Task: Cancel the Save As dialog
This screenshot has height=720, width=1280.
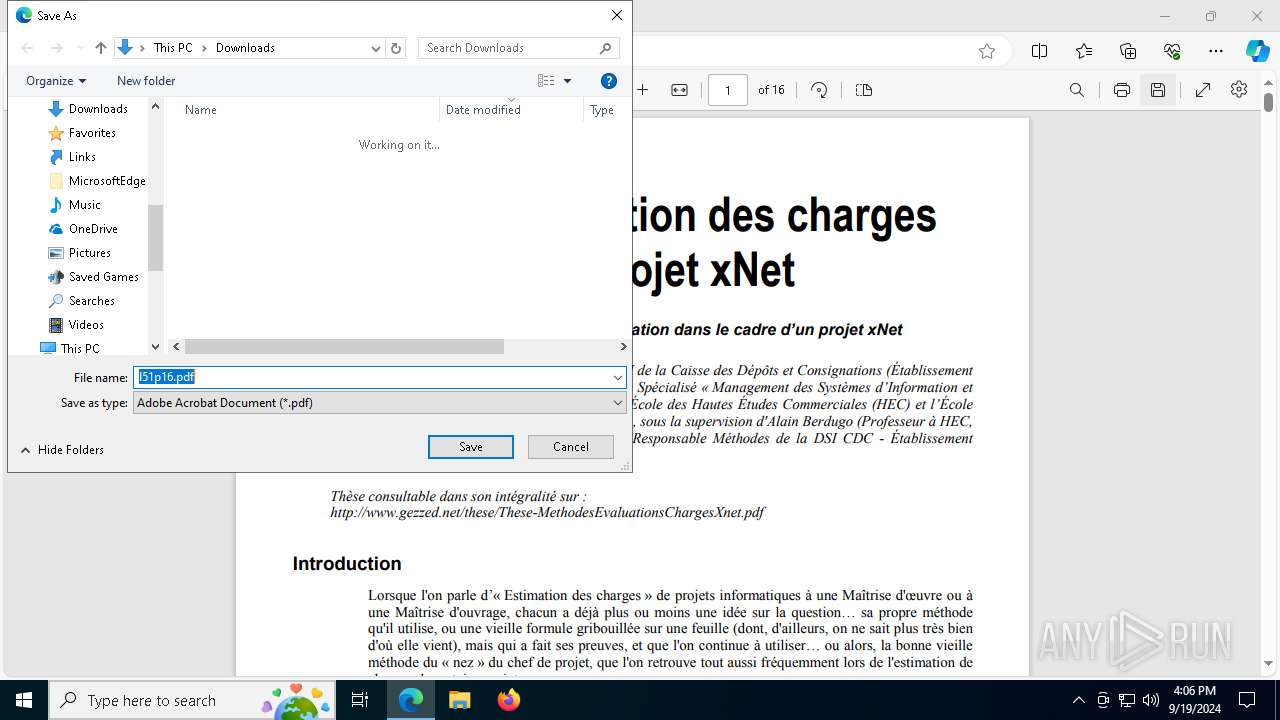Action: pos(571,447)
